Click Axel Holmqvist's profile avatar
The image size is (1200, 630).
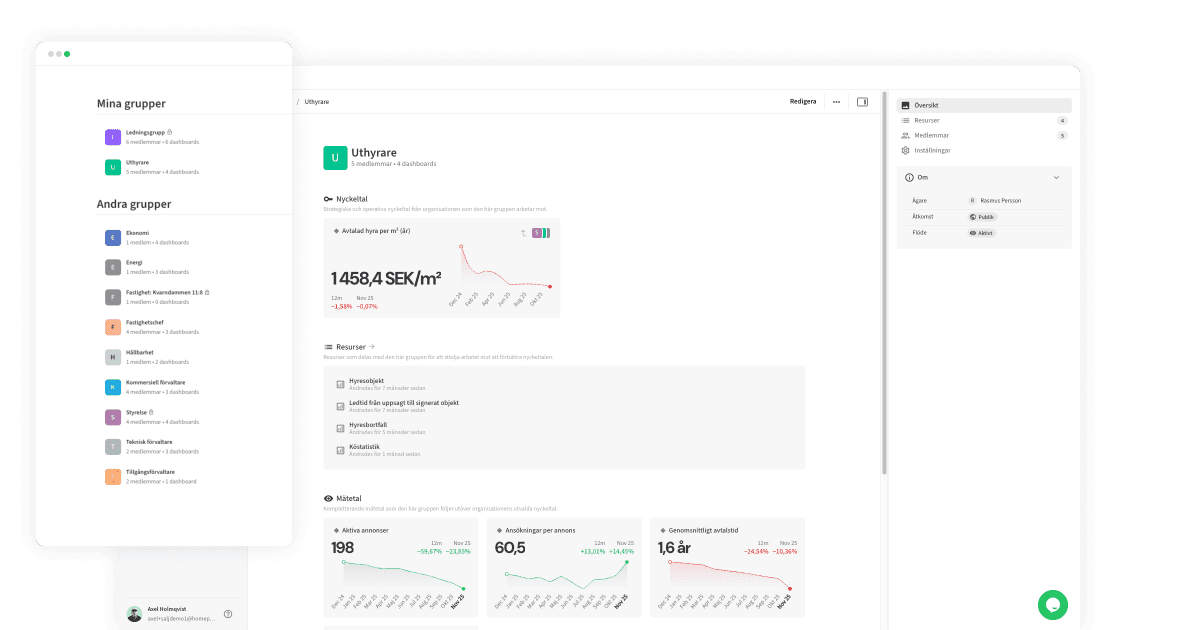click(x=134, y=612)
